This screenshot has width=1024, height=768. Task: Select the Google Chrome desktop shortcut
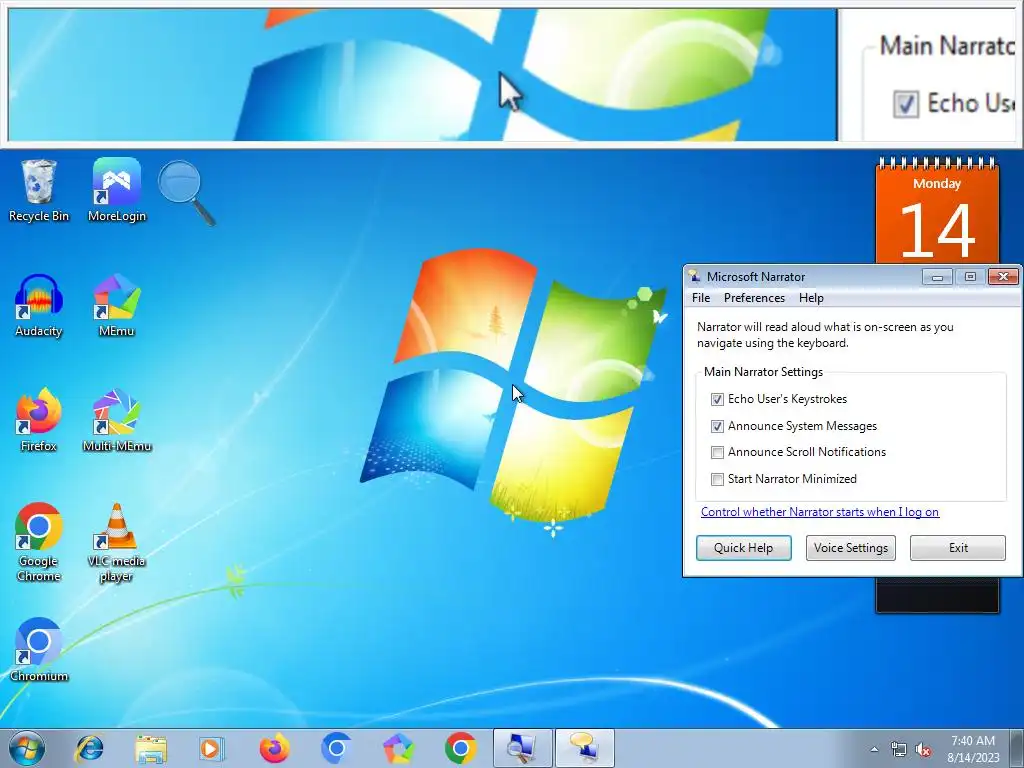(39, 542)
